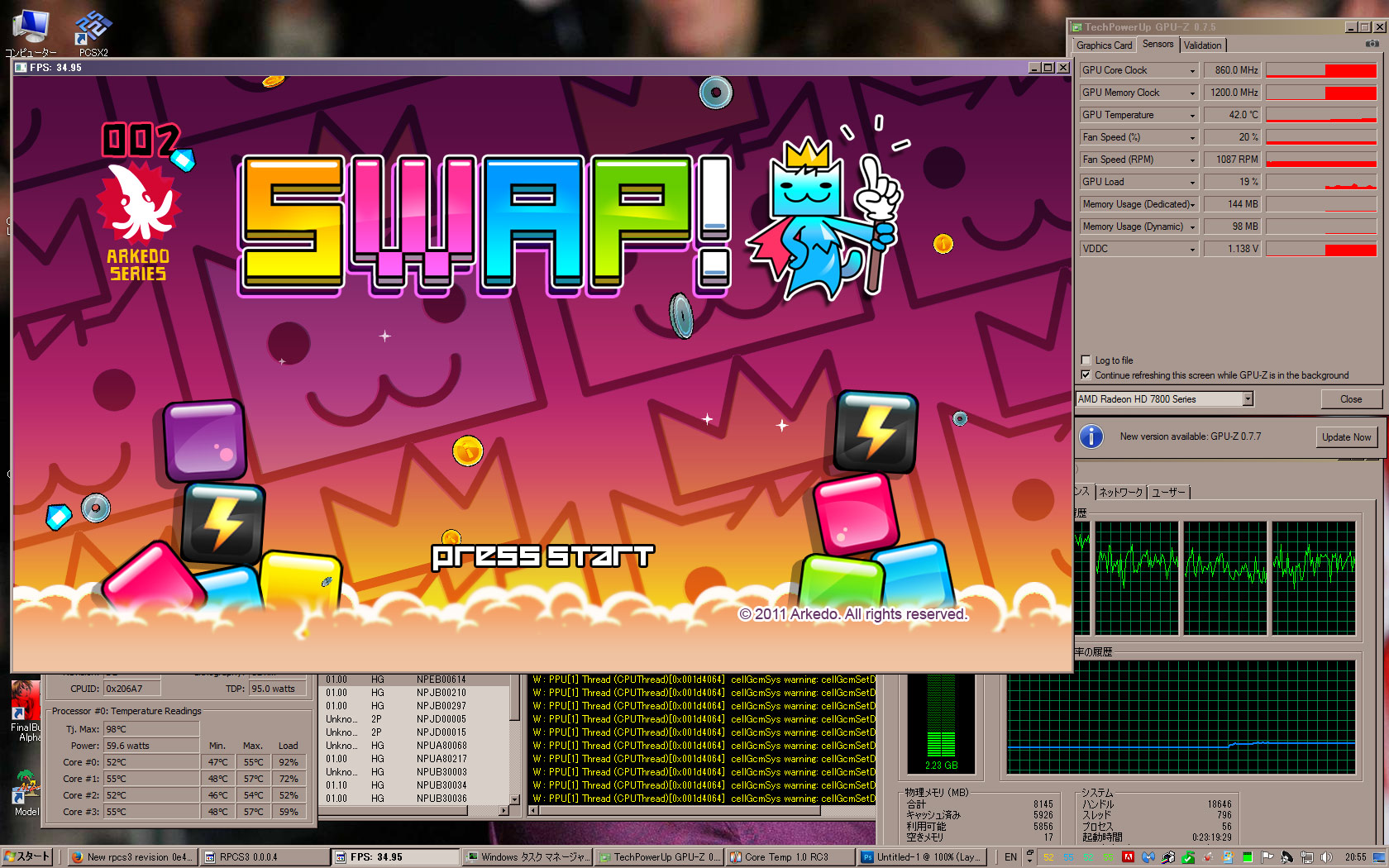
Task: Click the network tray icon
Action: [1306, 857]
